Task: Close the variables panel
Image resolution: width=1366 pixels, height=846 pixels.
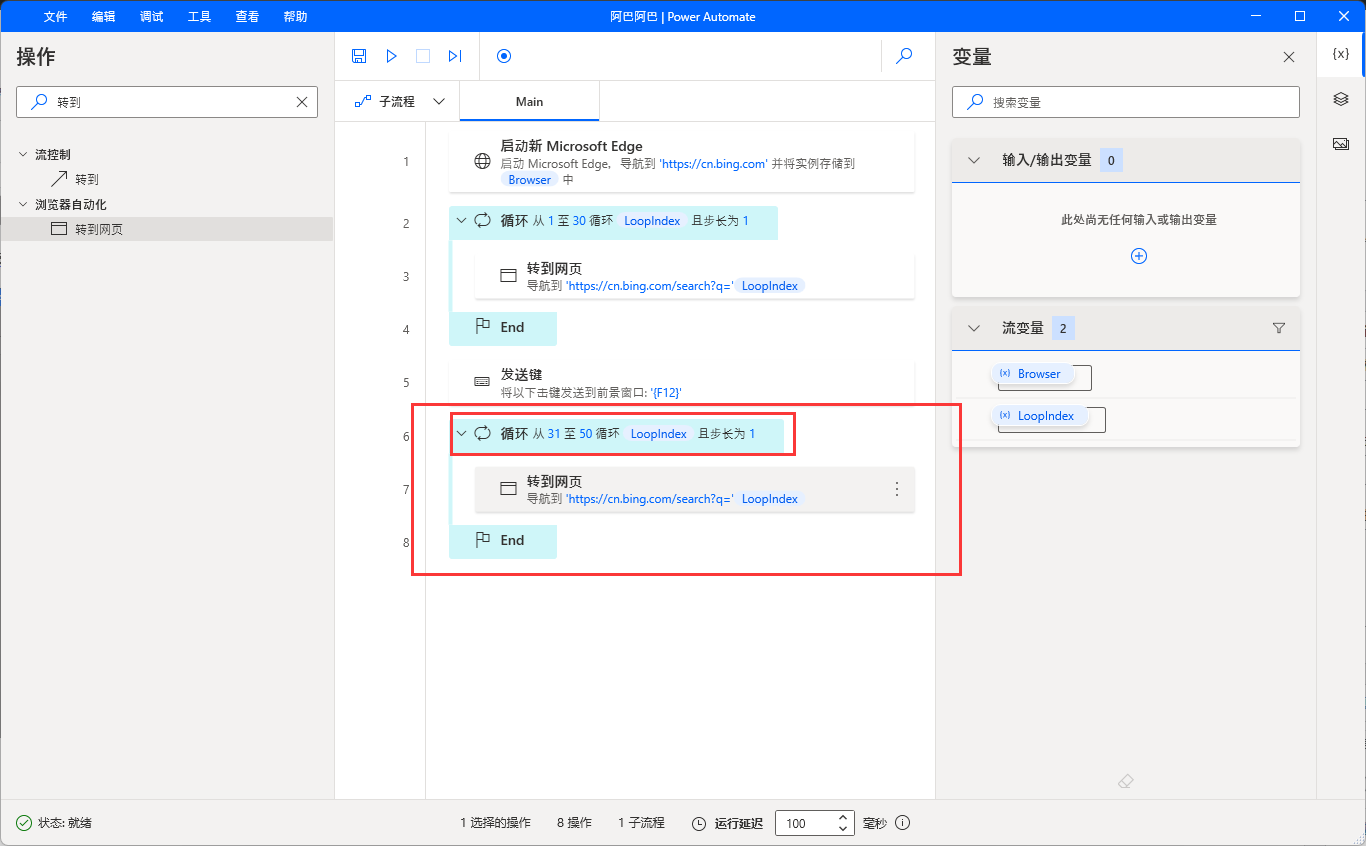Action: (1289, 57)
